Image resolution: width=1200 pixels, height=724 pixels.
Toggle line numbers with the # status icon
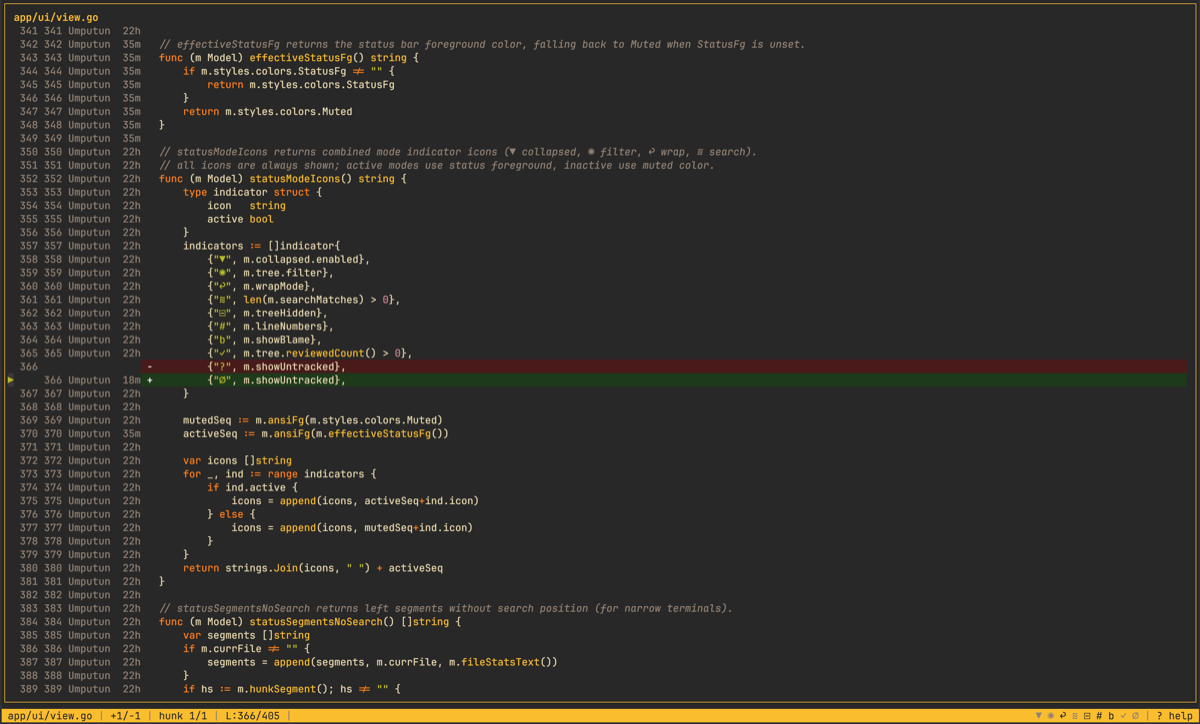pos(1099,716)
